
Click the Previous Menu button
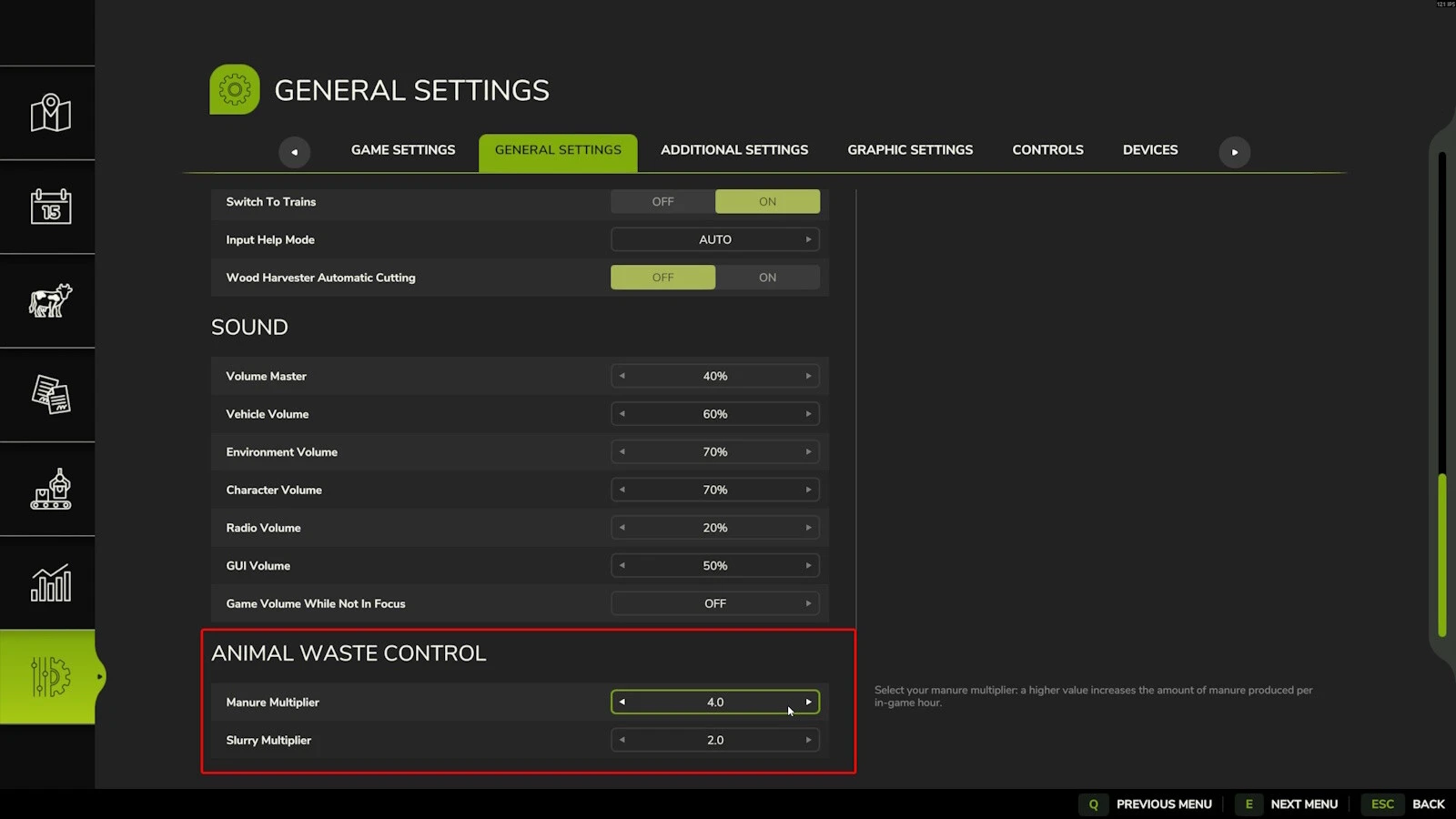click(x=1164, y=804)
